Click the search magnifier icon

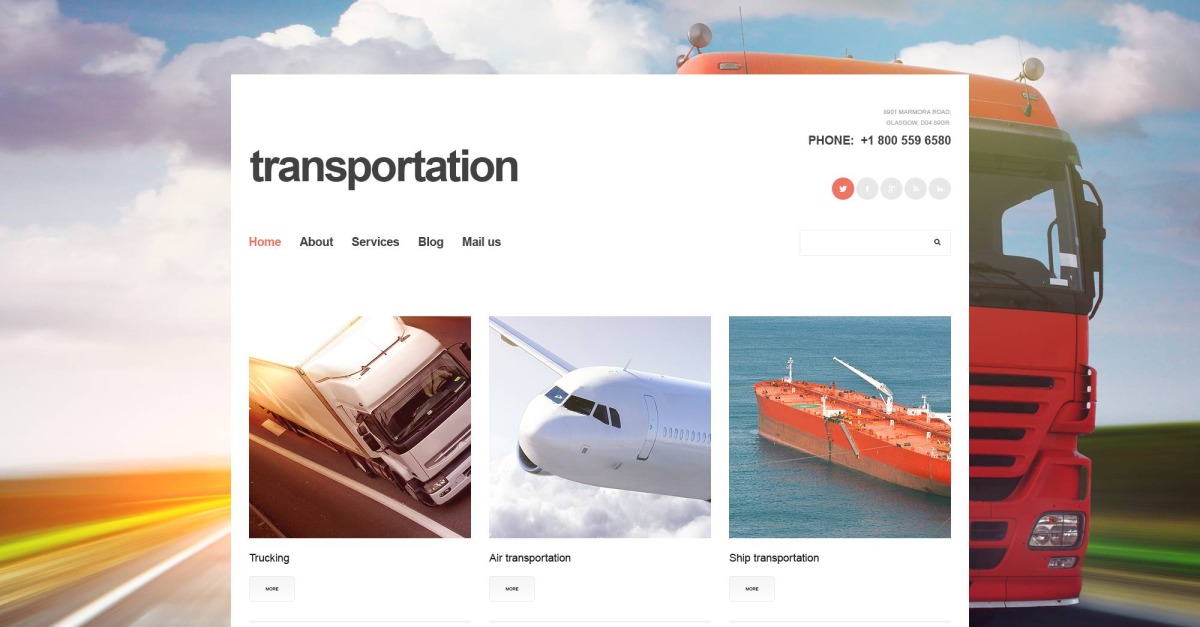click(x=937, y=242)
